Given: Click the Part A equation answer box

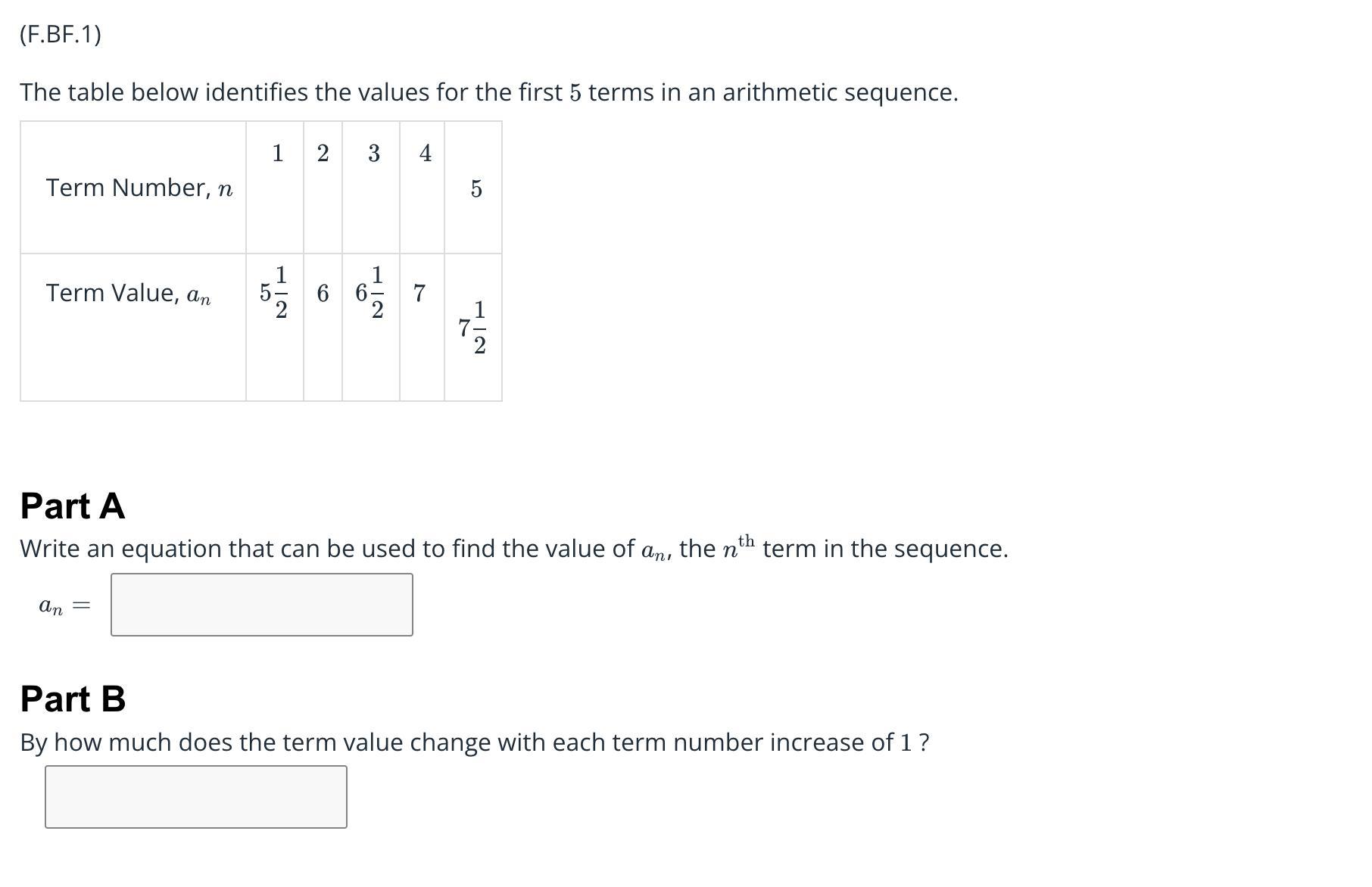Looking at the screenshot, I should tap(261, 605).
